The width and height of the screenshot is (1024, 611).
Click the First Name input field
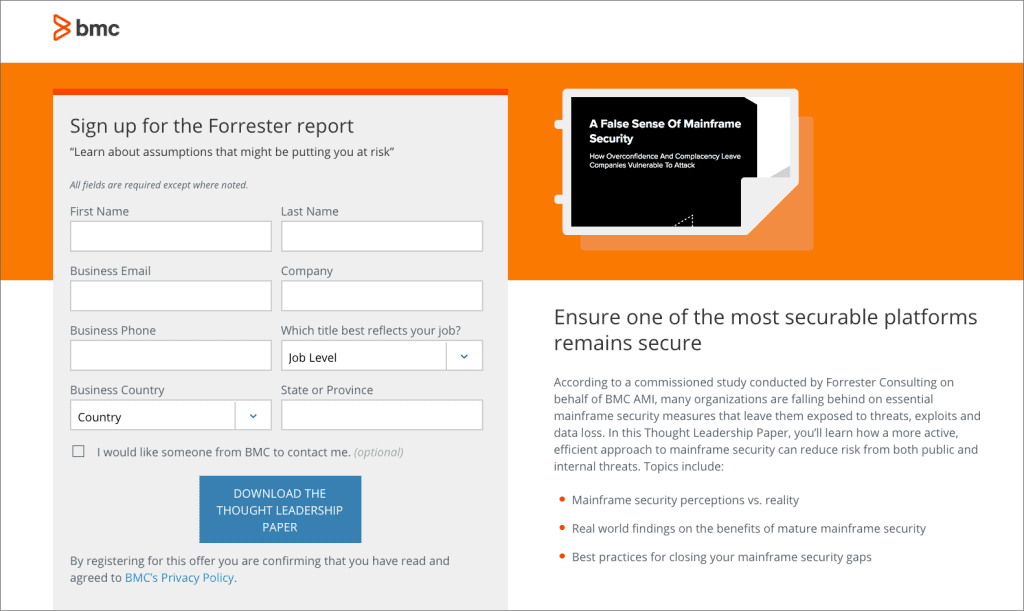(x=170, y=236)
